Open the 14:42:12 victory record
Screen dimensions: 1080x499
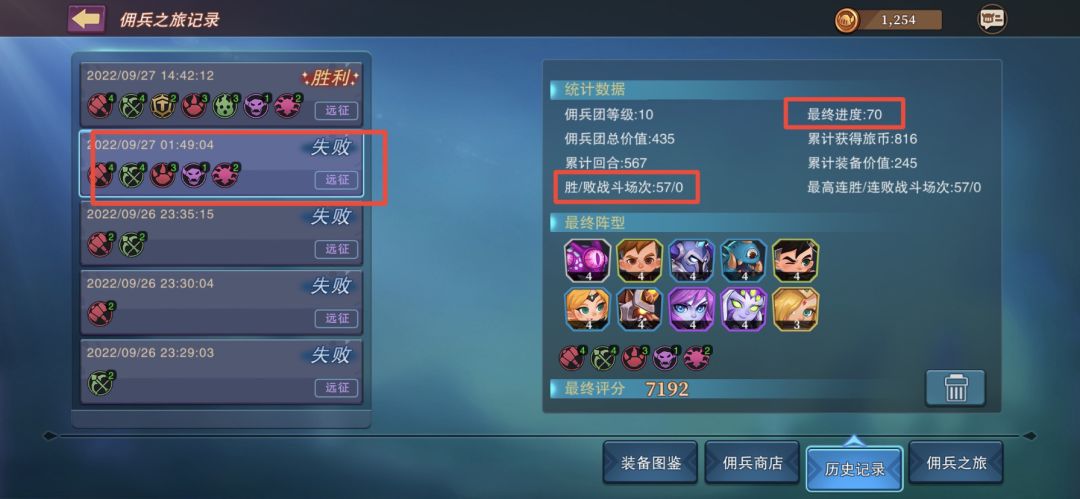221,94
